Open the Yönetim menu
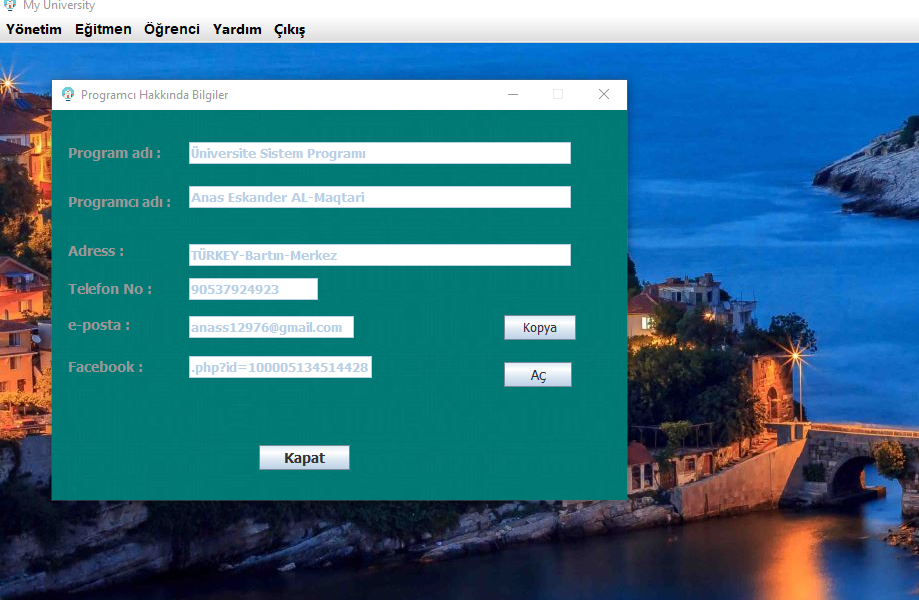 (x=33, y=29)
